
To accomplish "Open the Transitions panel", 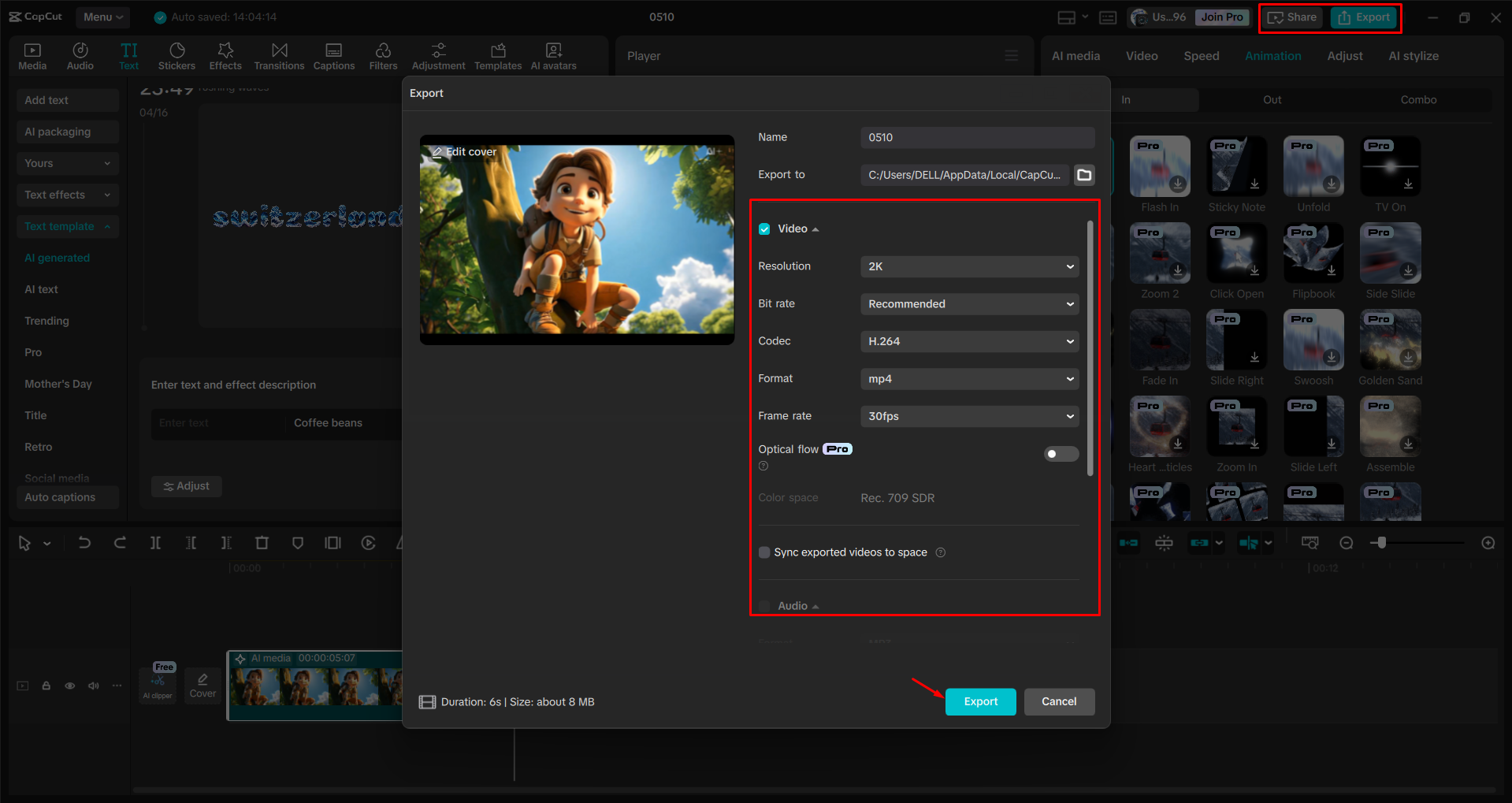I will coord(279,55).
